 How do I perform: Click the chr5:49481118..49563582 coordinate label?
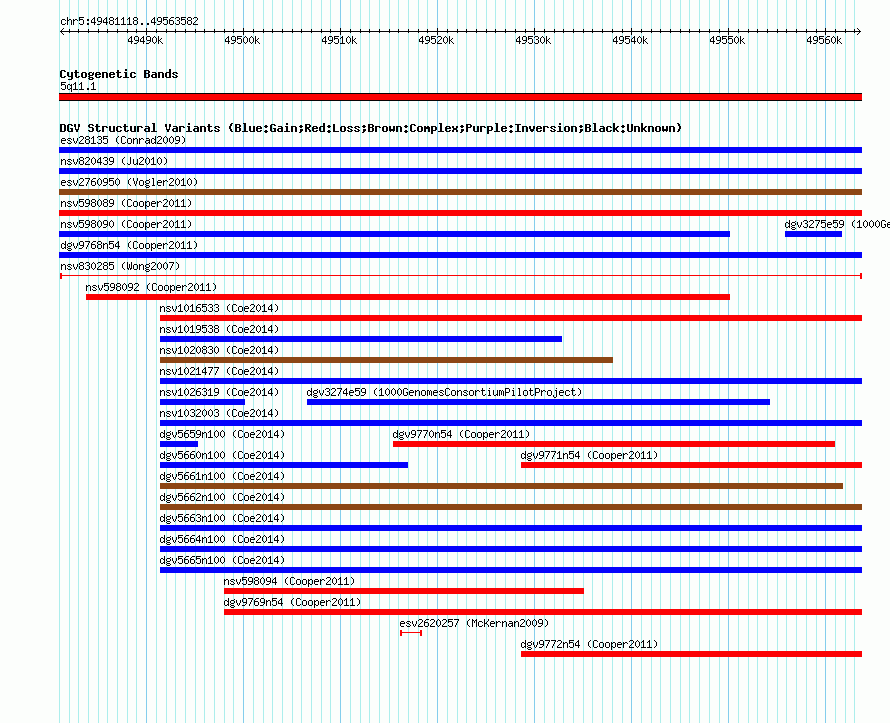pos(129,21)
